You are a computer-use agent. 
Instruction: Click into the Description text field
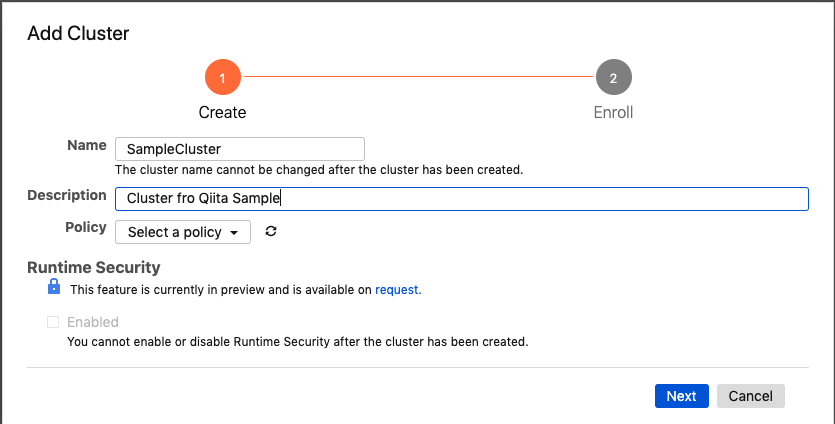point(462,199)
